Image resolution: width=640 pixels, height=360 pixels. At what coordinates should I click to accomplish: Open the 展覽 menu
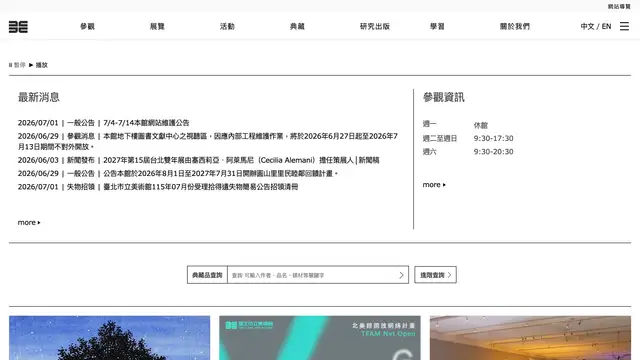(157, 26)
